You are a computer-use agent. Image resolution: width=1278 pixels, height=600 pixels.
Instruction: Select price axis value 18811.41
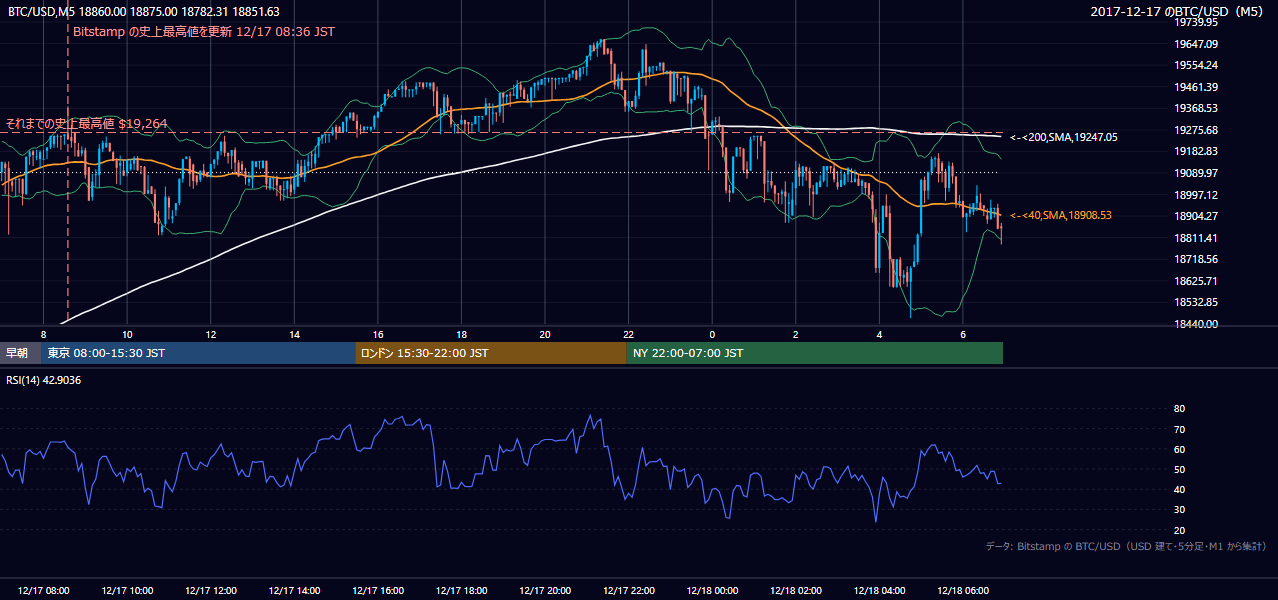(1196, 238)
